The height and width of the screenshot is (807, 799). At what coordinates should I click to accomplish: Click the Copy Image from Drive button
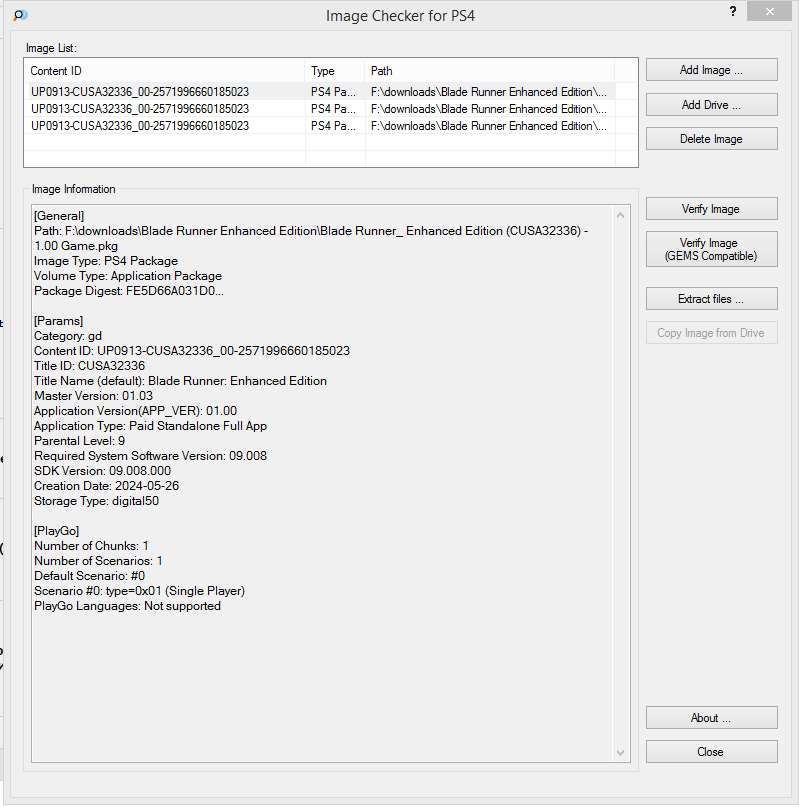click(711, 332)
